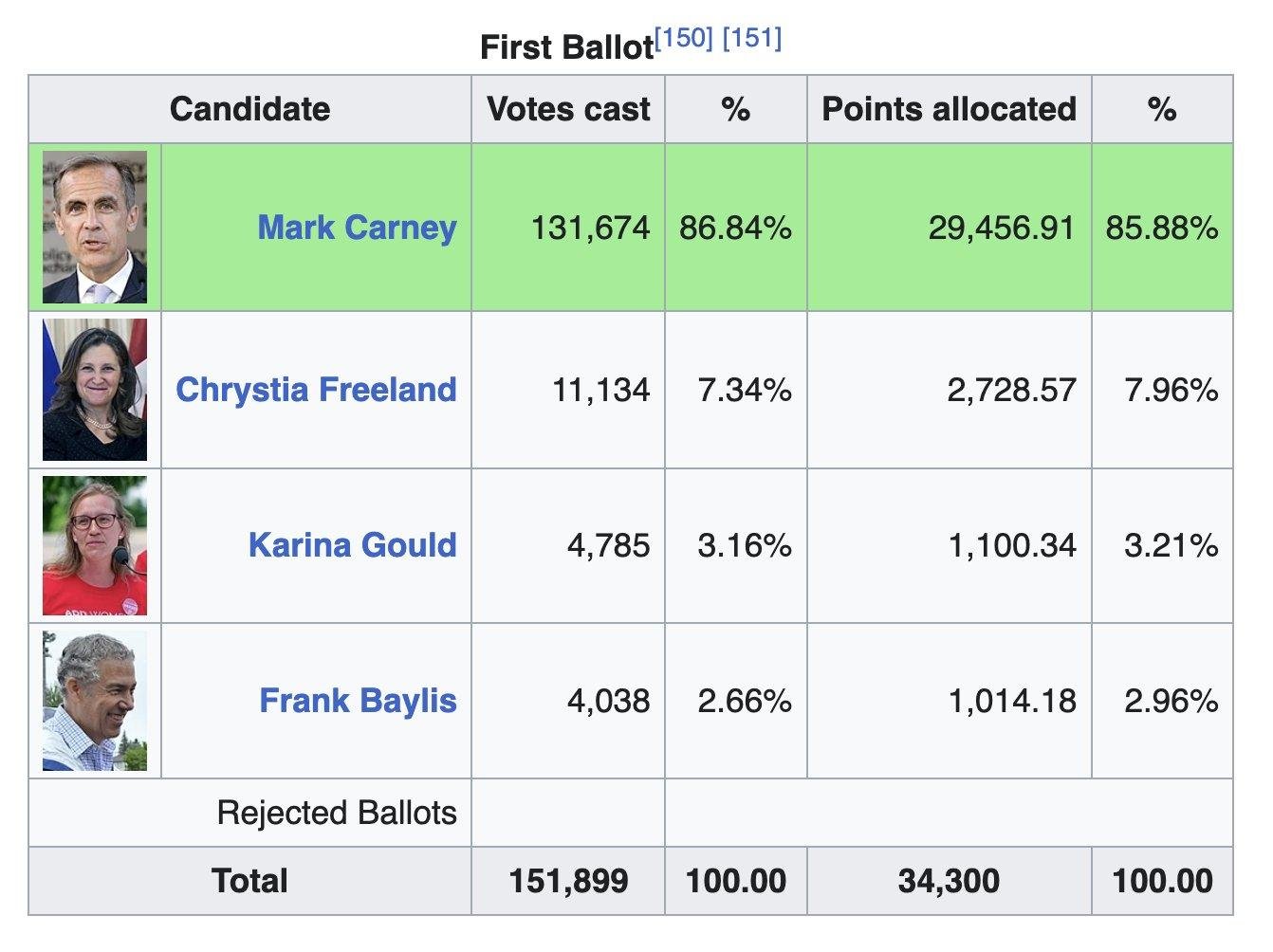Open Karina Gould's portrait thumbnail

[95, 546]
